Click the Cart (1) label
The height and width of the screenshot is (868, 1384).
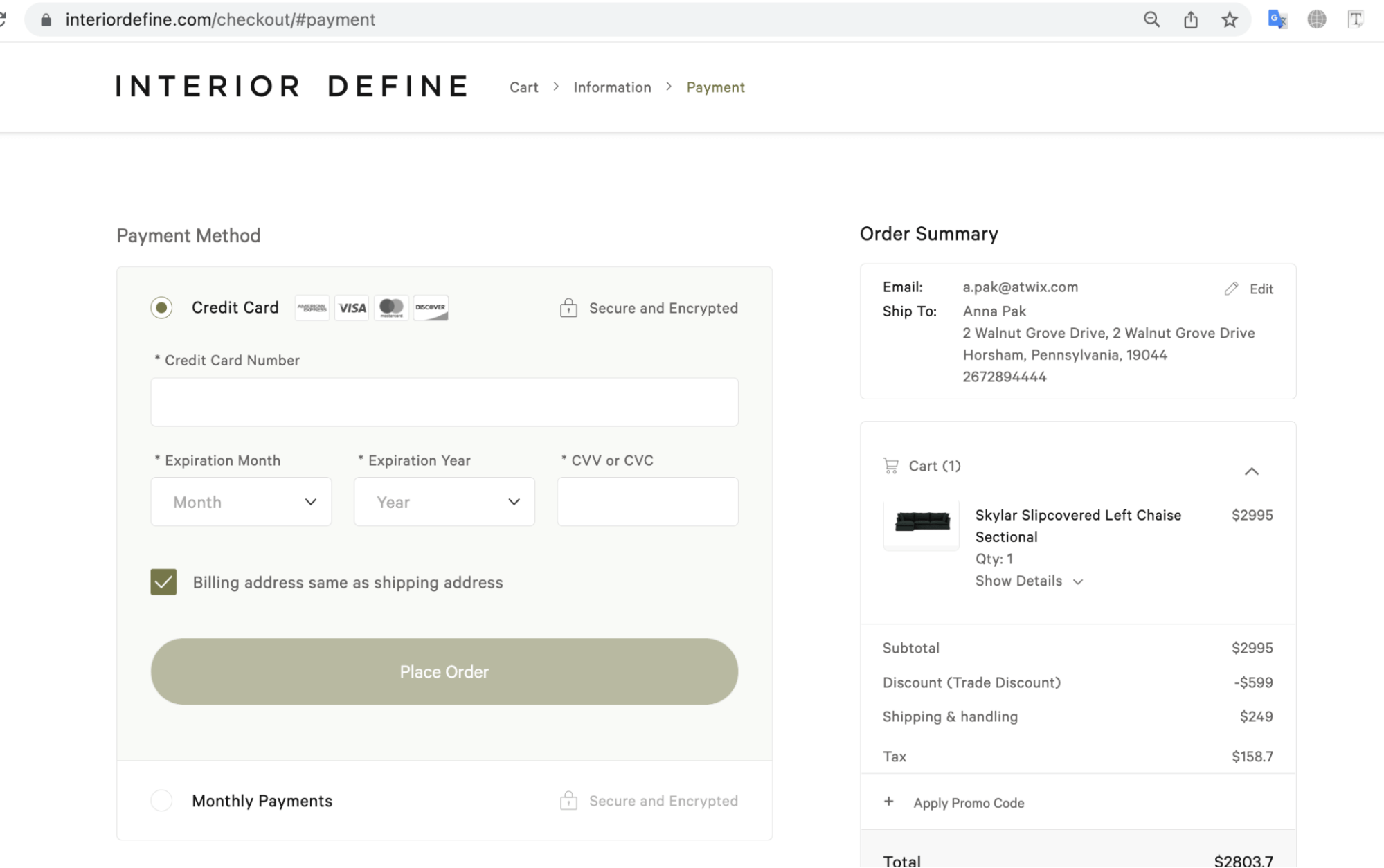click(935, 466)
